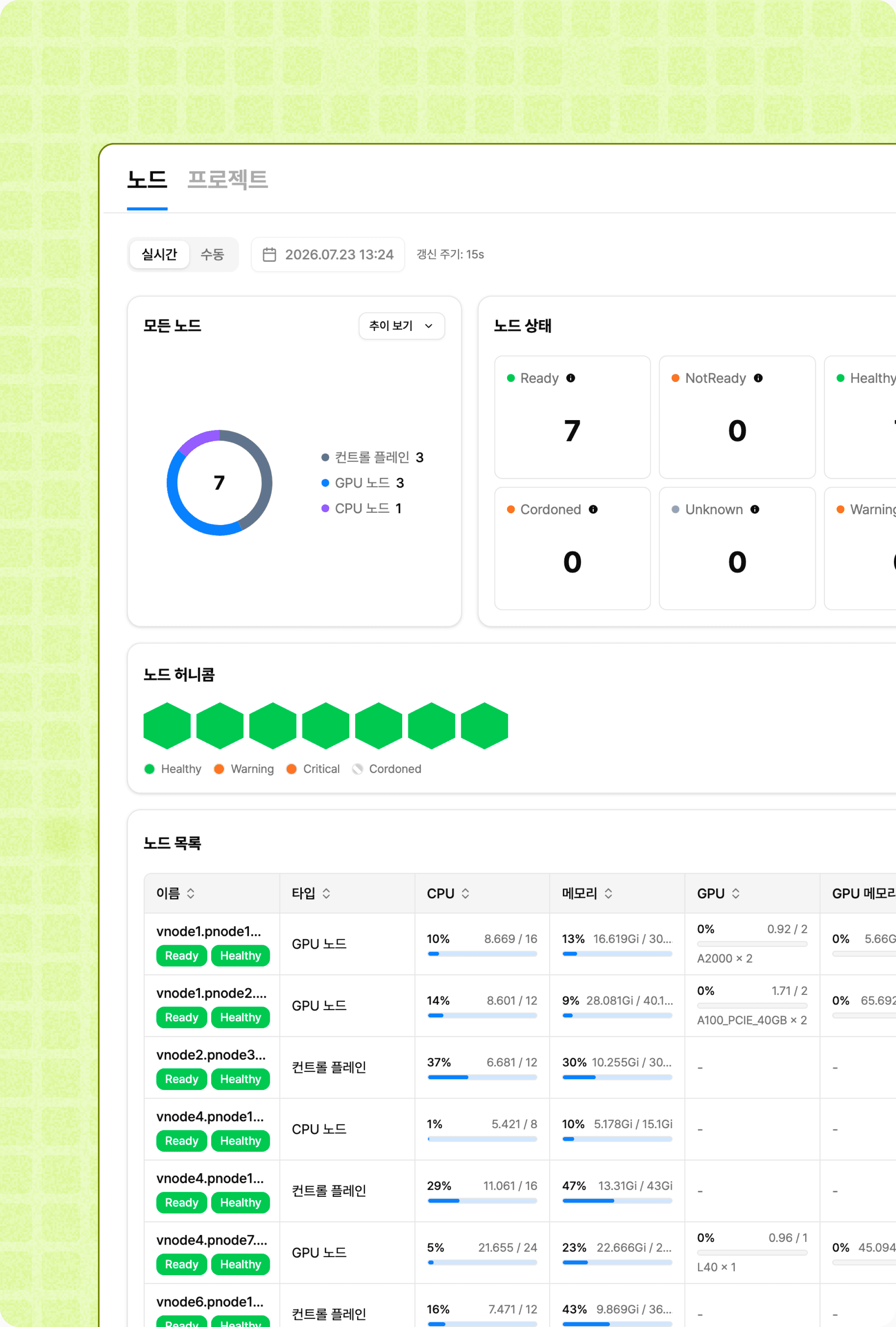
Task: Click the Ready info icon
Action: pos(570,378)
